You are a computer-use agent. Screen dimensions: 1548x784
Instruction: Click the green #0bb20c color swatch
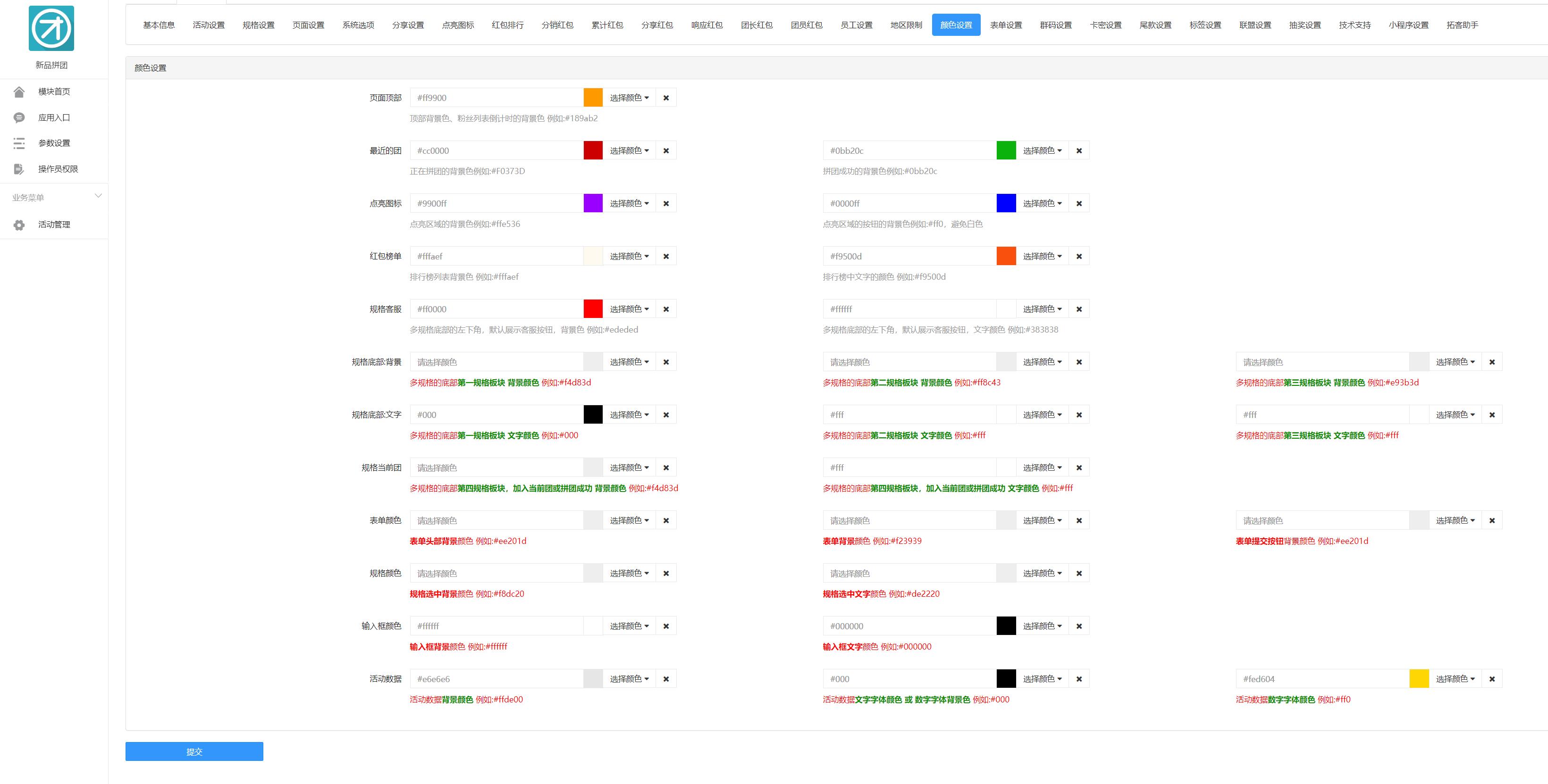point(1006,151)
